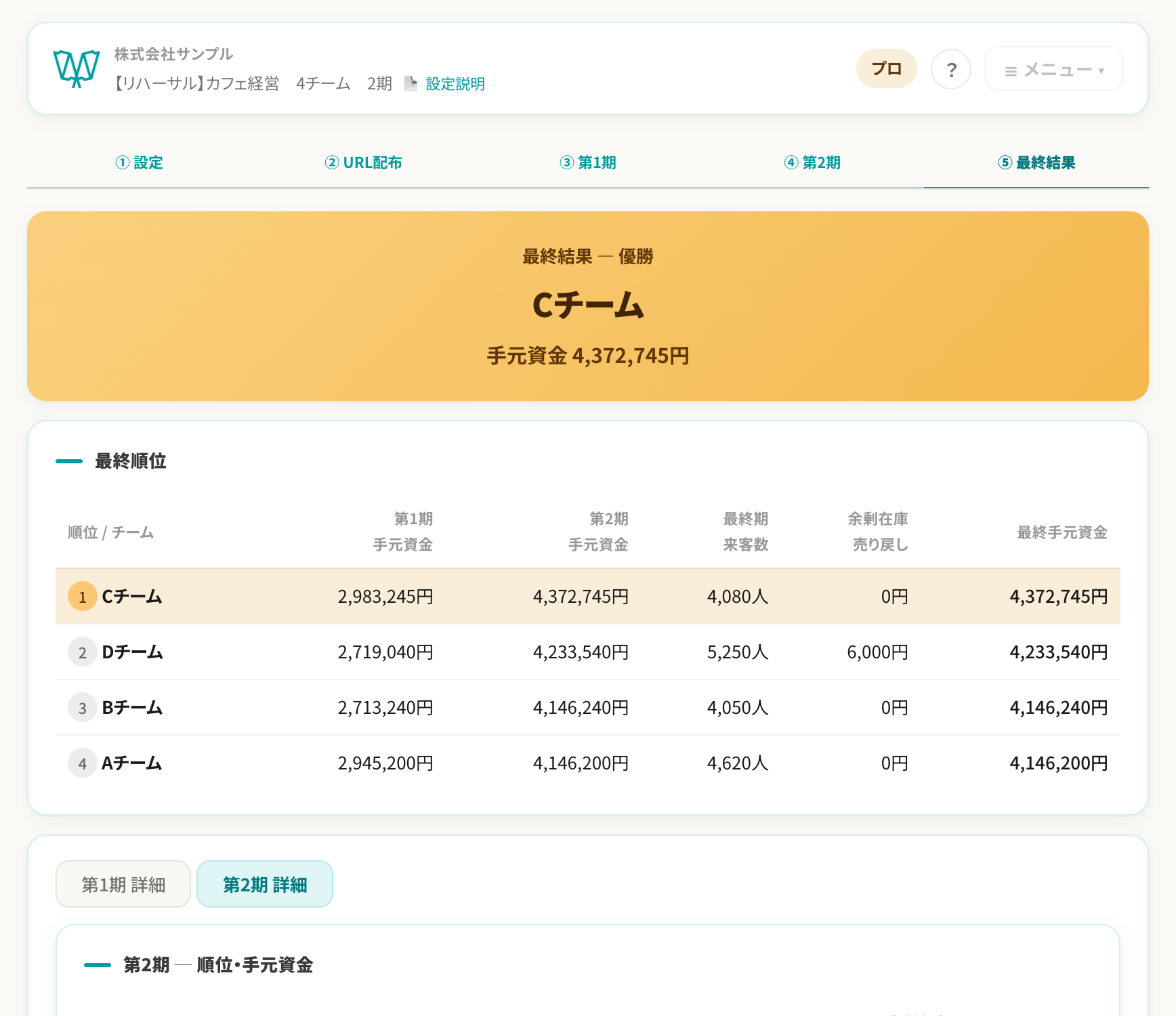
Task: Click banner text 手元資金 4,372,745円
Action: pyautogui.click(x=588, y=356)
